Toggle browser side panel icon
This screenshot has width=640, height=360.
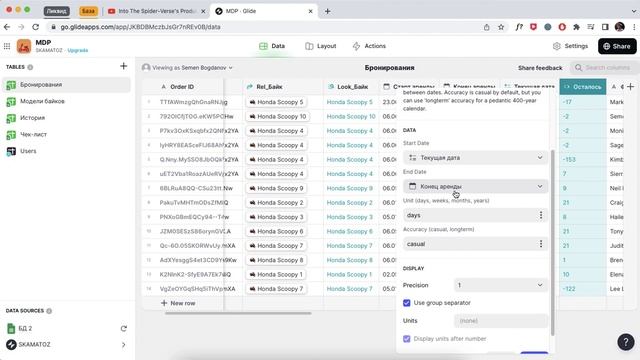tap(605, 27)
